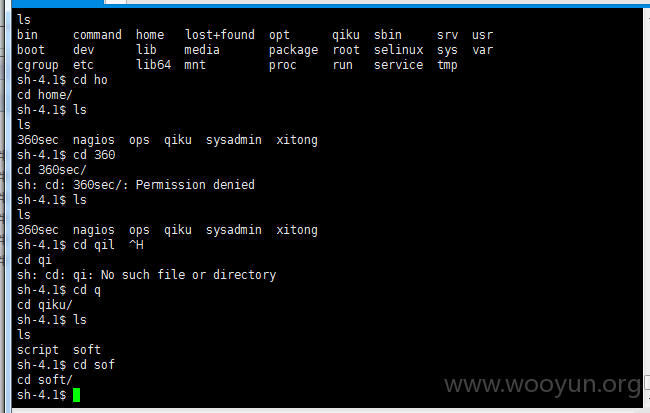The image size is (650, 413).
Task: Click the 'Permission denied' error line
Action: [x=136, y=185]
